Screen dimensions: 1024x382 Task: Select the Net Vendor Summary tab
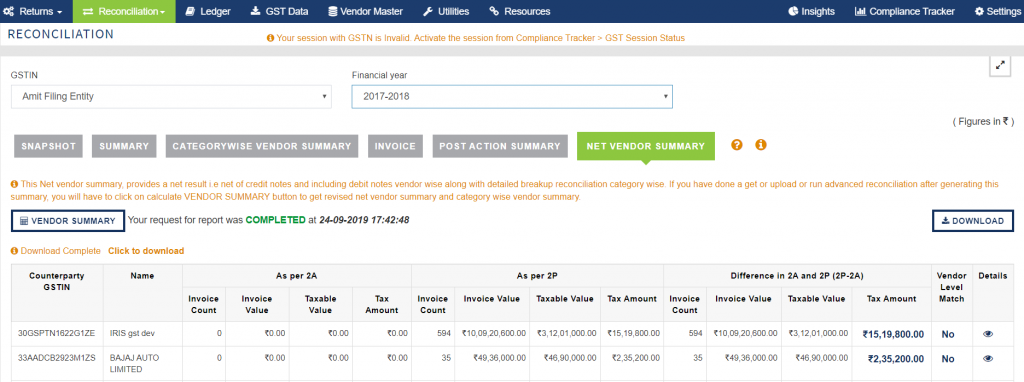point(646,146)
